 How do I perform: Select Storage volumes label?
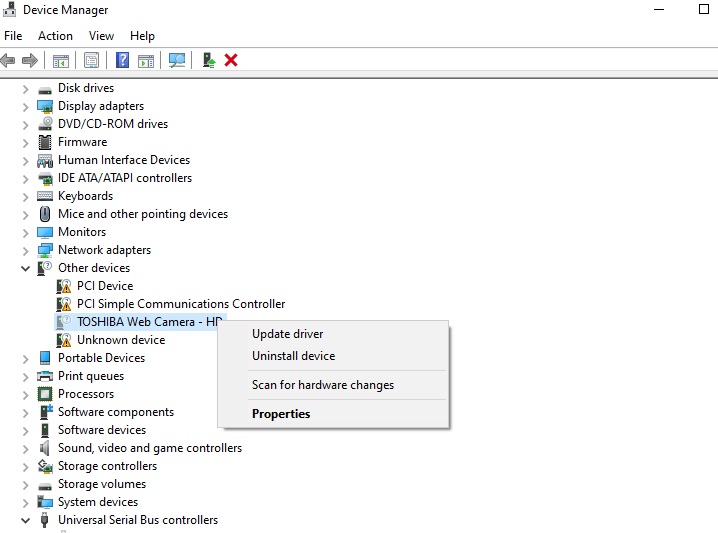tap(102, 484)
